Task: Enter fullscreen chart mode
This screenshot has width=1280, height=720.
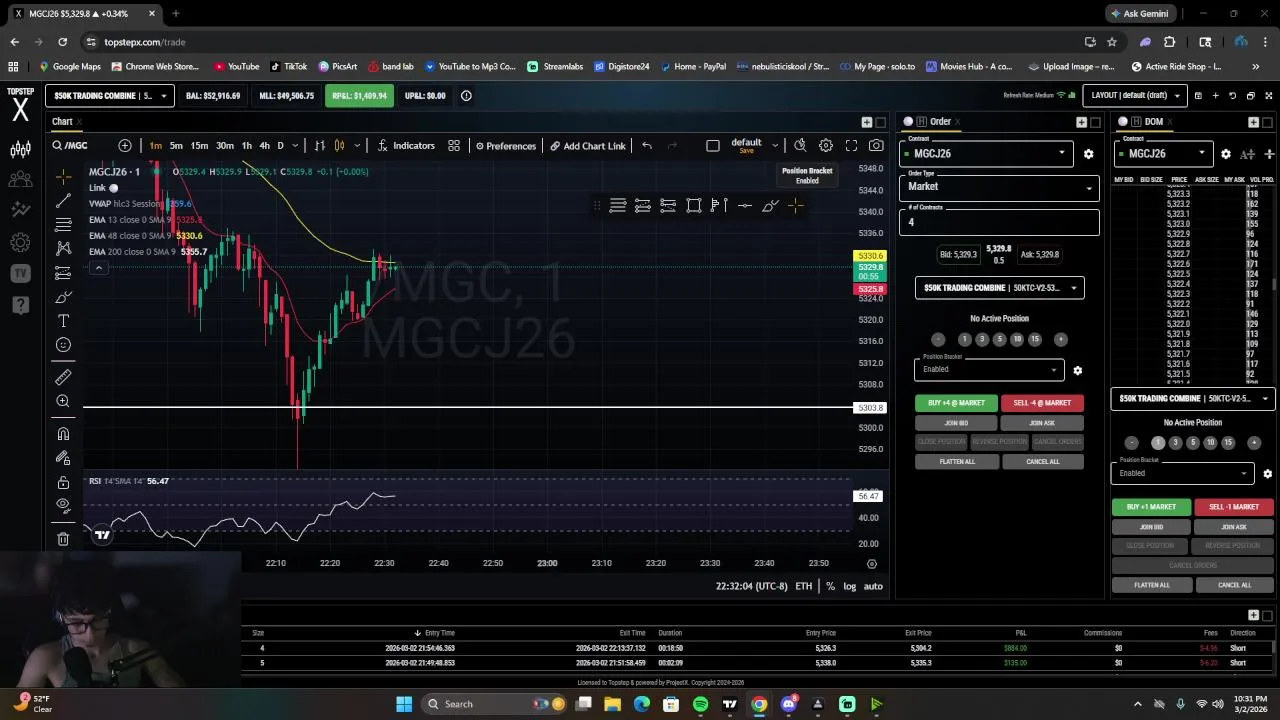Action: coord(851,146)
